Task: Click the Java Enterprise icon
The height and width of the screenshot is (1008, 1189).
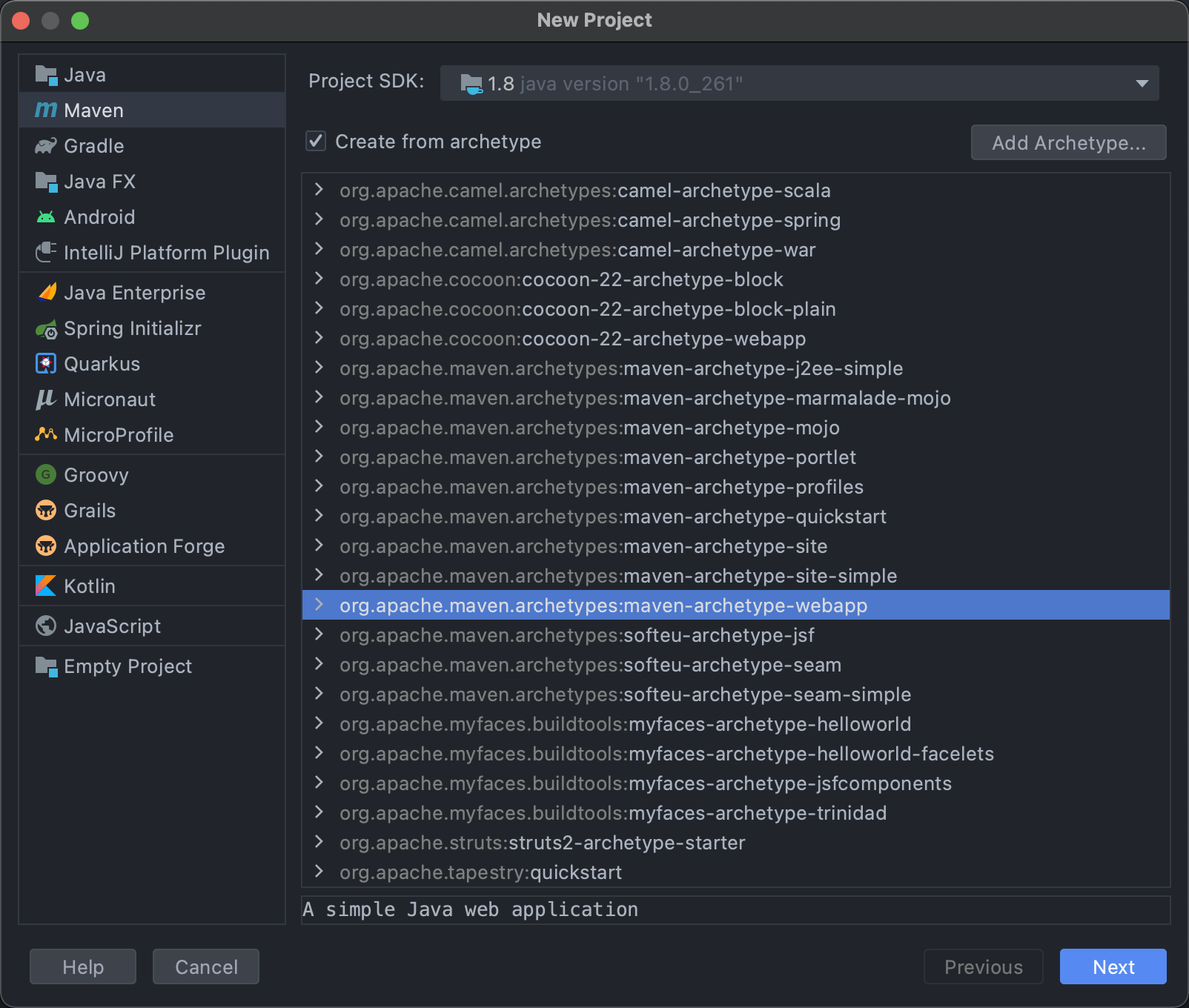Action: click(47, 293)
